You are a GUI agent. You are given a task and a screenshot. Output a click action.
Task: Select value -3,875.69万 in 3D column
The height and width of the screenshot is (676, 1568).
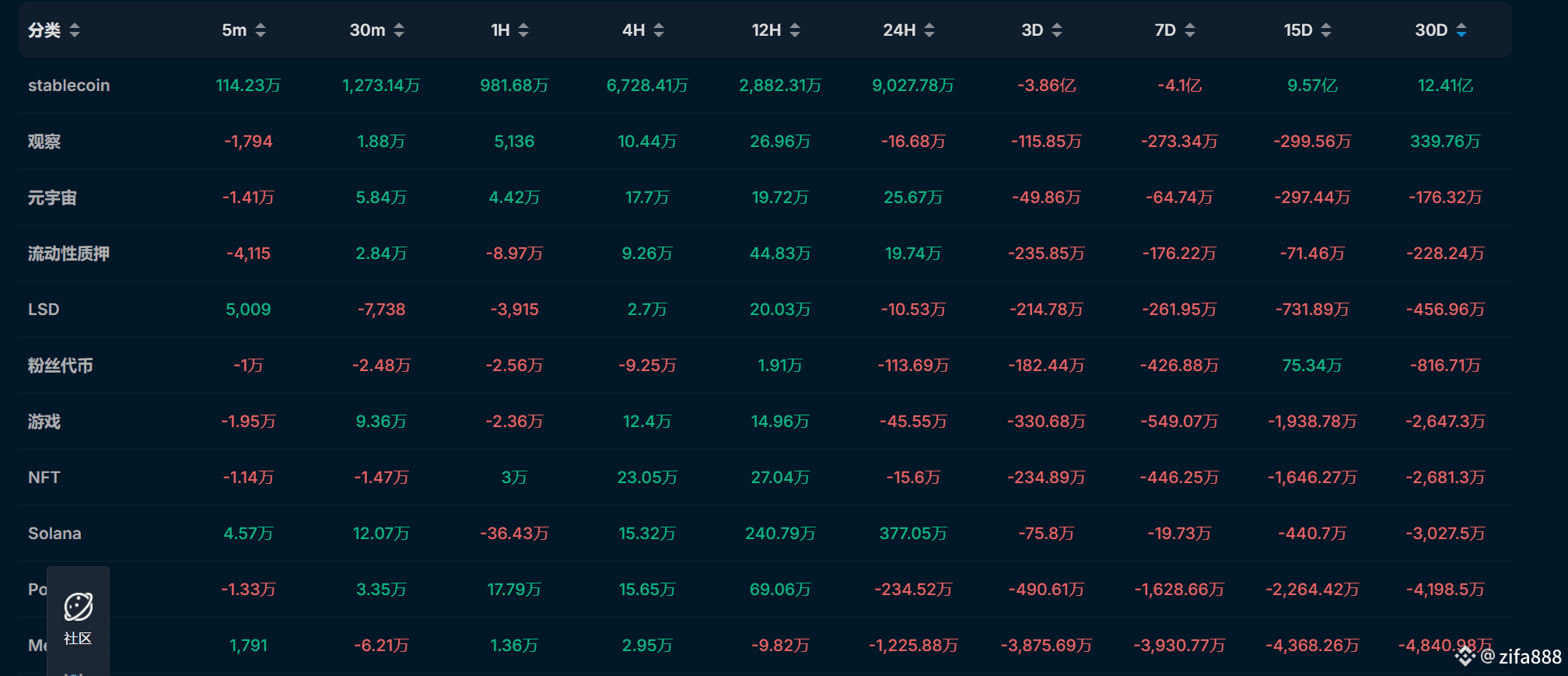coord(1046,646)
